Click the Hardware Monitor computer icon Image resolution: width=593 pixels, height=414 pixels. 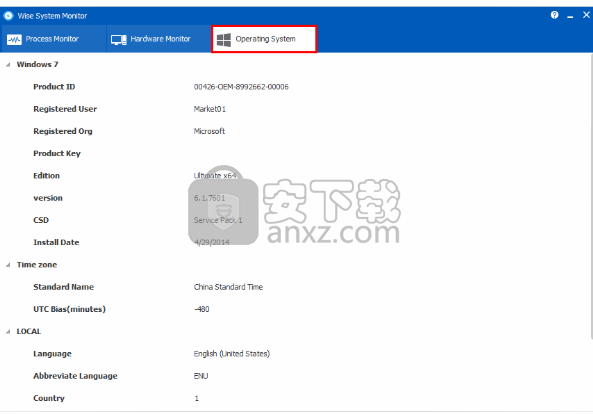point(119,40)
